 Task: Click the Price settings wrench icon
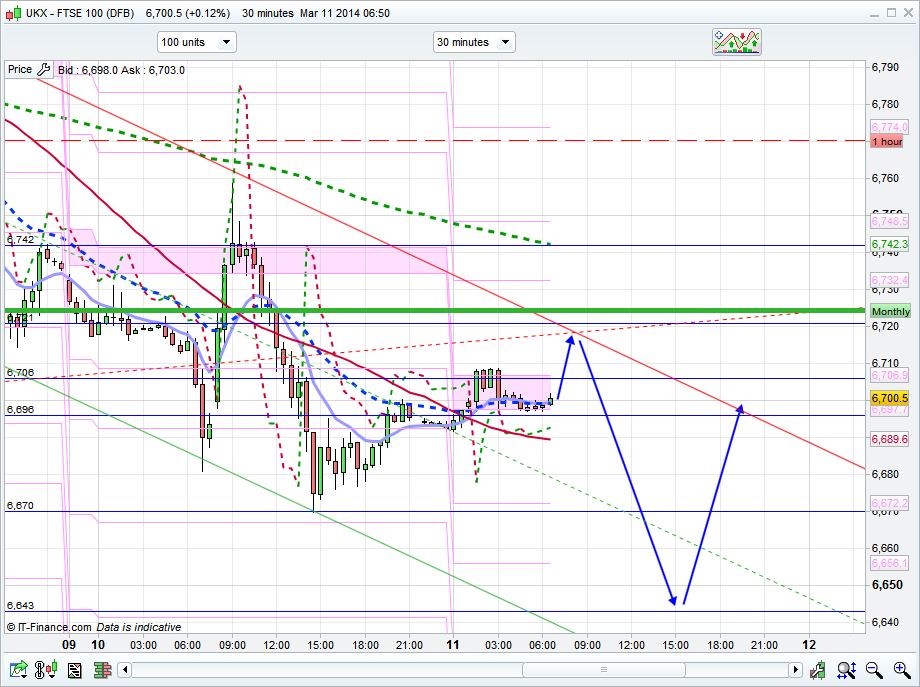(43, 70)
